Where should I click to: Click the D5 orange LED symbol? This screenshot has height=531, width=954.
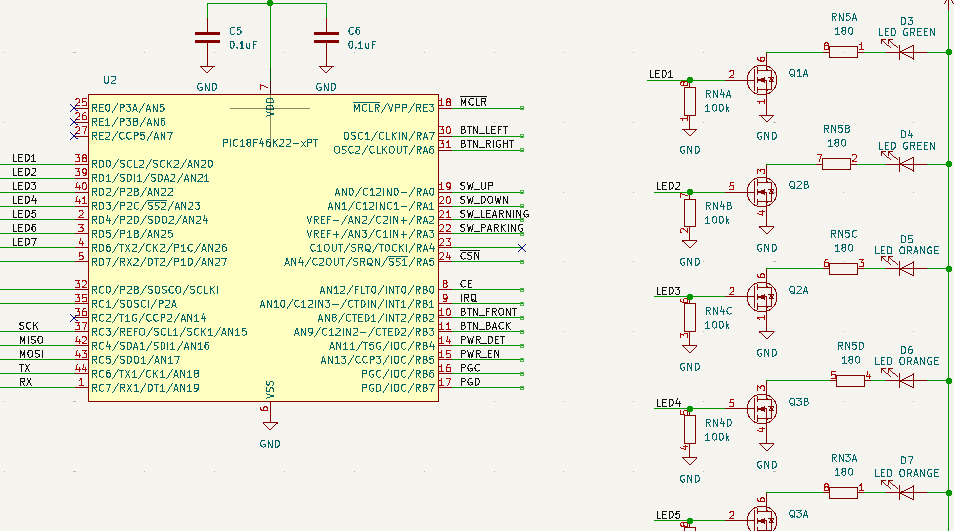pyautogui.click(x=907, y=267)
